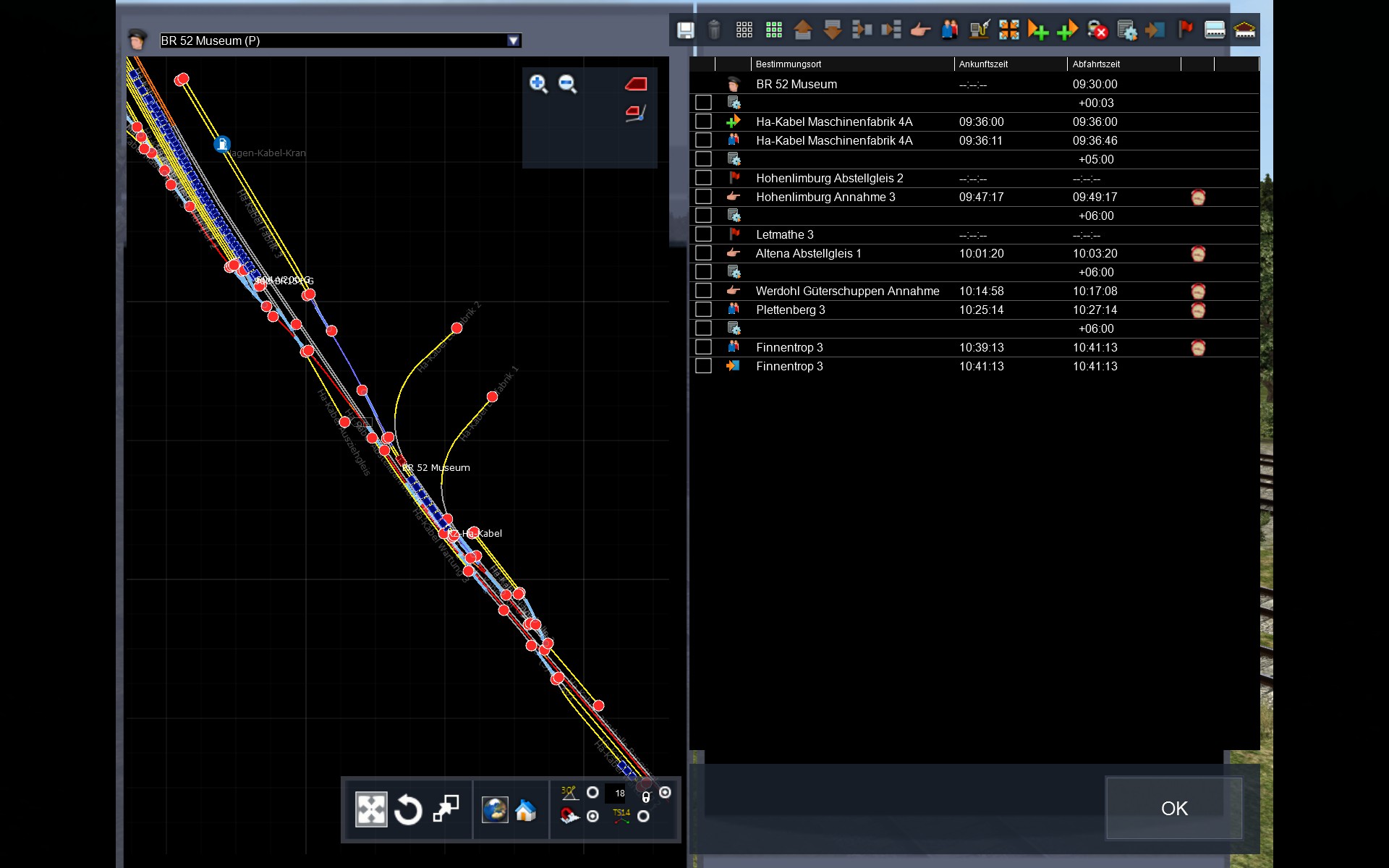Click the rotate tool circular arrow icon
1389x868 pixels.
pos(408,809)
